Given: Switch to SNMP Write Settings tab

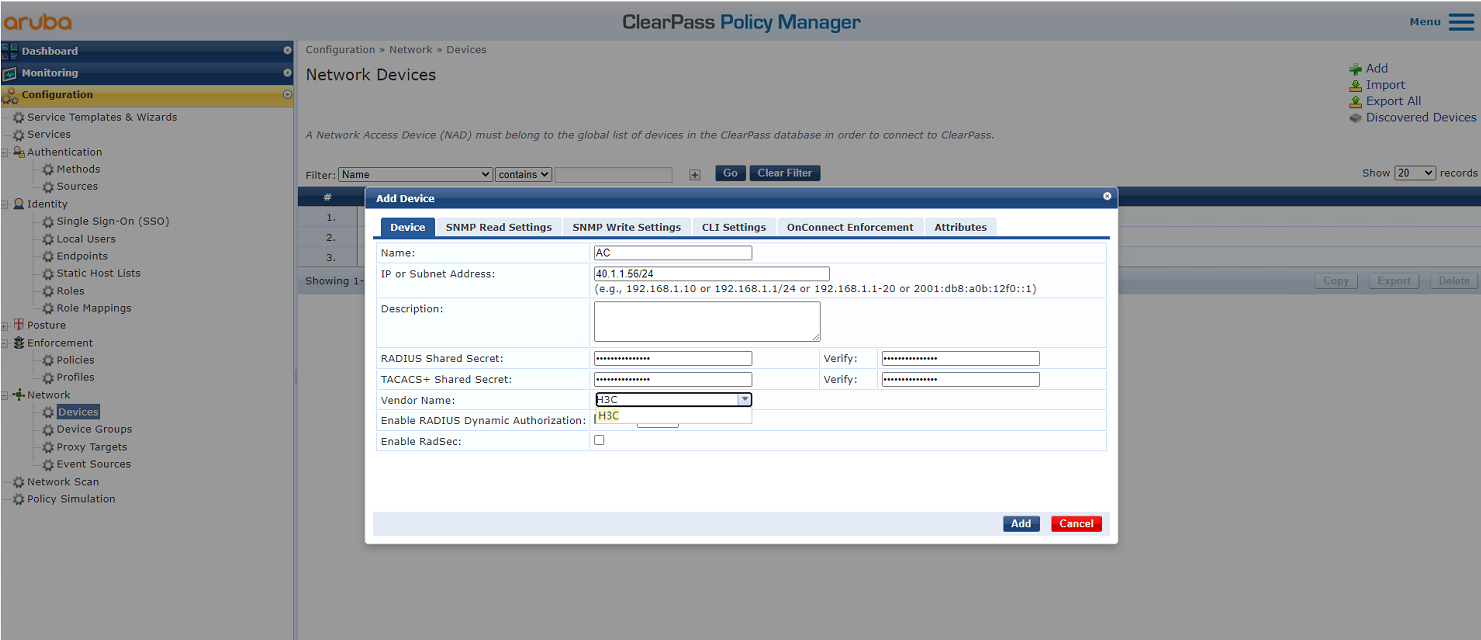Looking at the screenshot, I should pyautogui.click(x=627, y=227).
